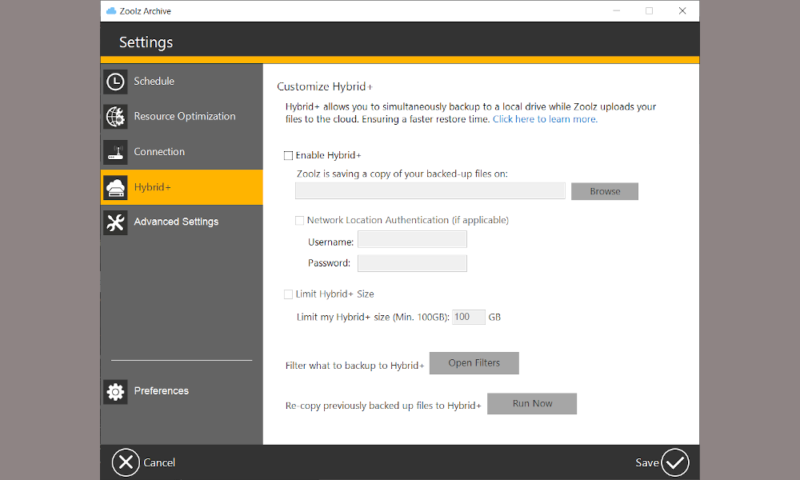Click the Preferences gear icon
The width and height of the screenshot is (800, 480).
pyautogui.click(x=115, y=391)
